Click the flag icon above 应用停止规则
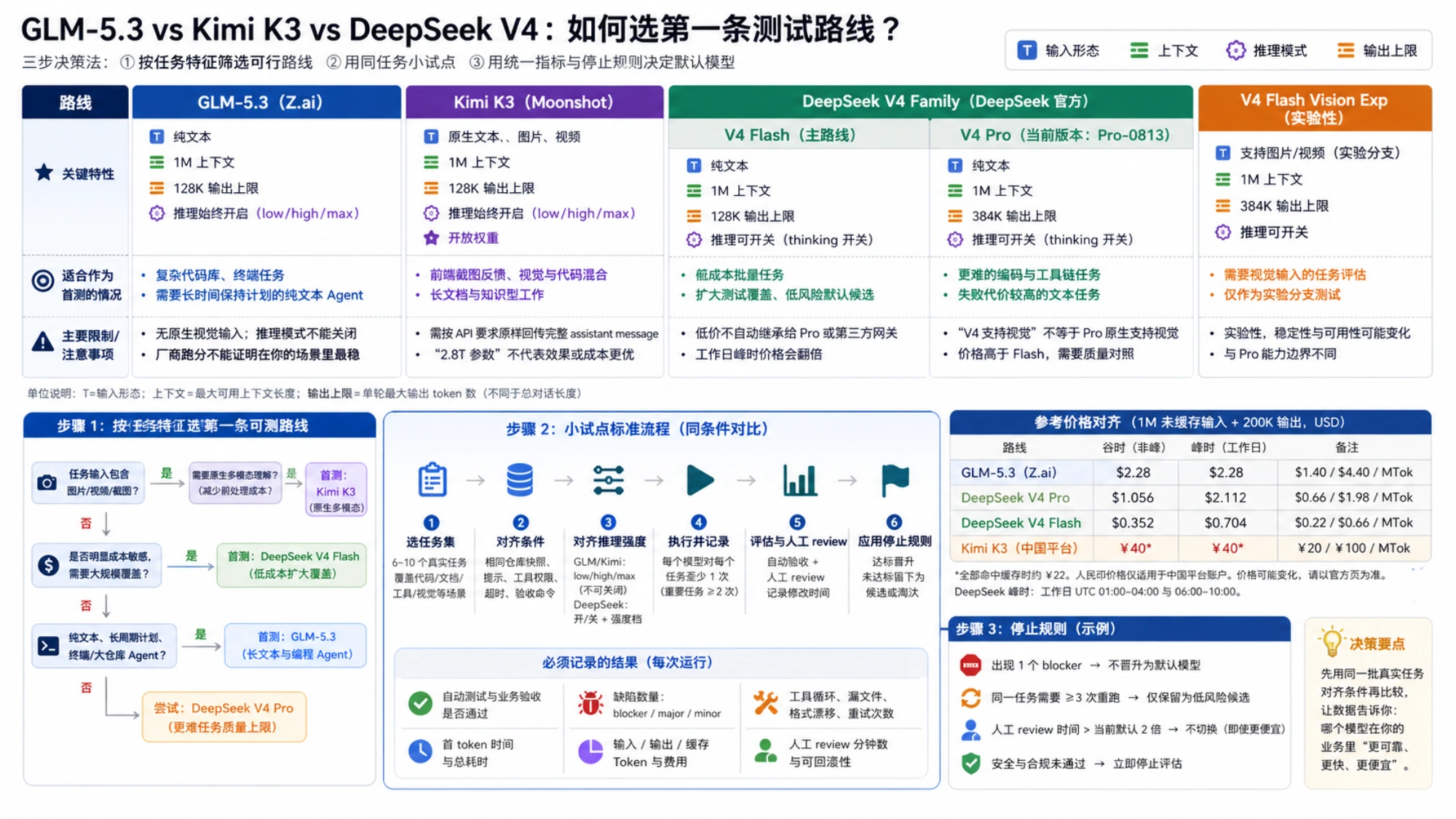The height and width of the screenshot is (819, 1456). pos(895,480)
